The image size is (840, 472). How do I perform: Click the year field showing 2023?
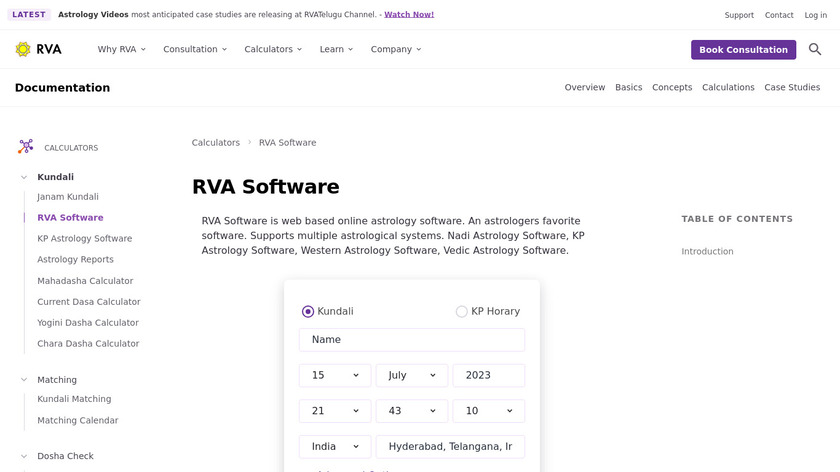coord(489,375)
